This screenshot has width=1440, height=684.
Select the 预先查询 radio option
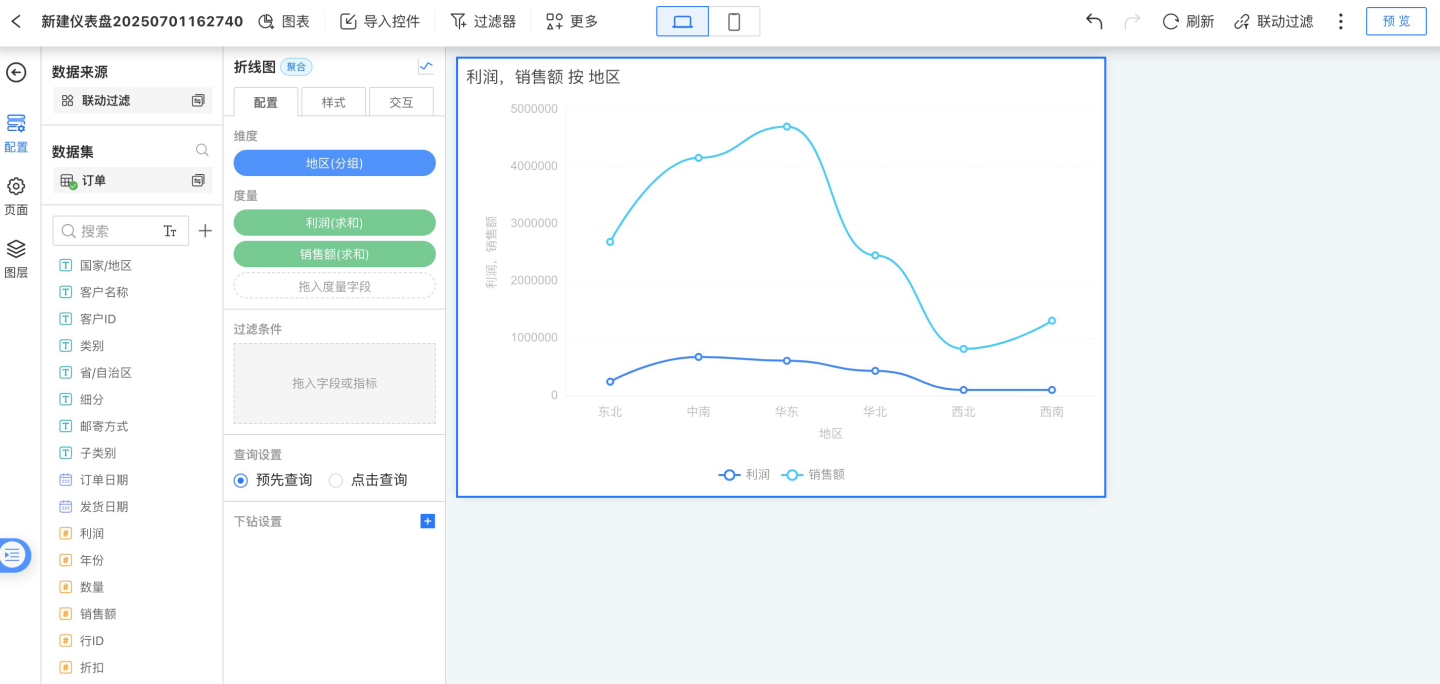(241, 480)
